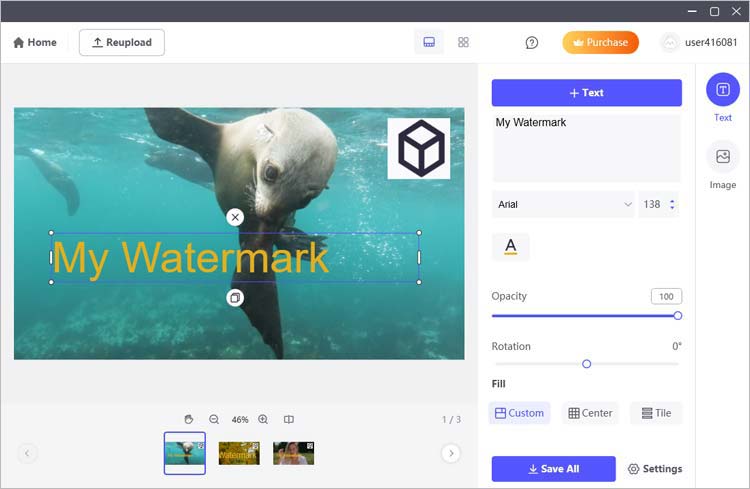The width and height of the screenshot is (750, 489).
Task: Open the text color picker A icon
Action: [x=510, y=247]
